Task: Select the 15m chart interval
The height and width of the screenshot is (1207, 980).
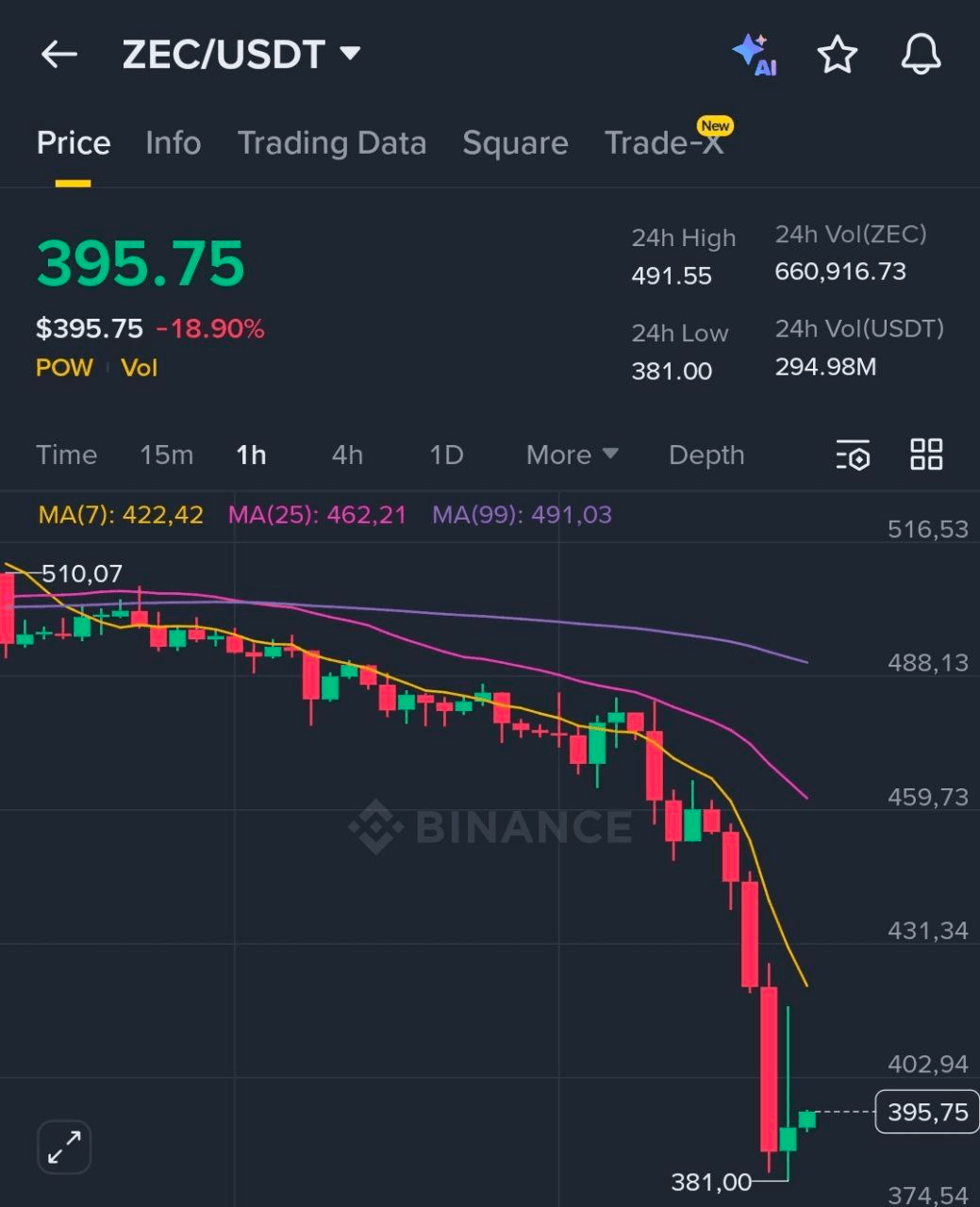Action: coord(167,455)
